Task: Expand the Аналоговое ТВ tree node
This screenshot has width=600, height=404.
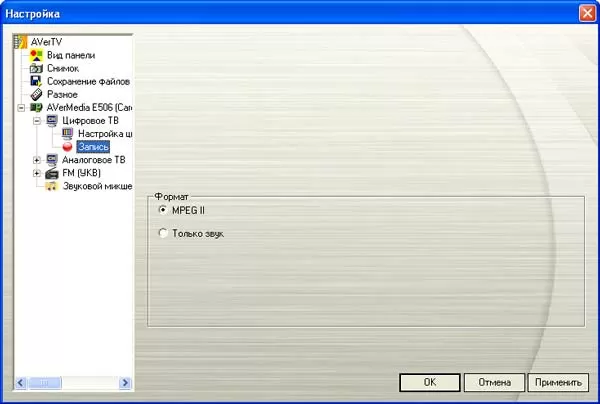Action: pos(37,159)
